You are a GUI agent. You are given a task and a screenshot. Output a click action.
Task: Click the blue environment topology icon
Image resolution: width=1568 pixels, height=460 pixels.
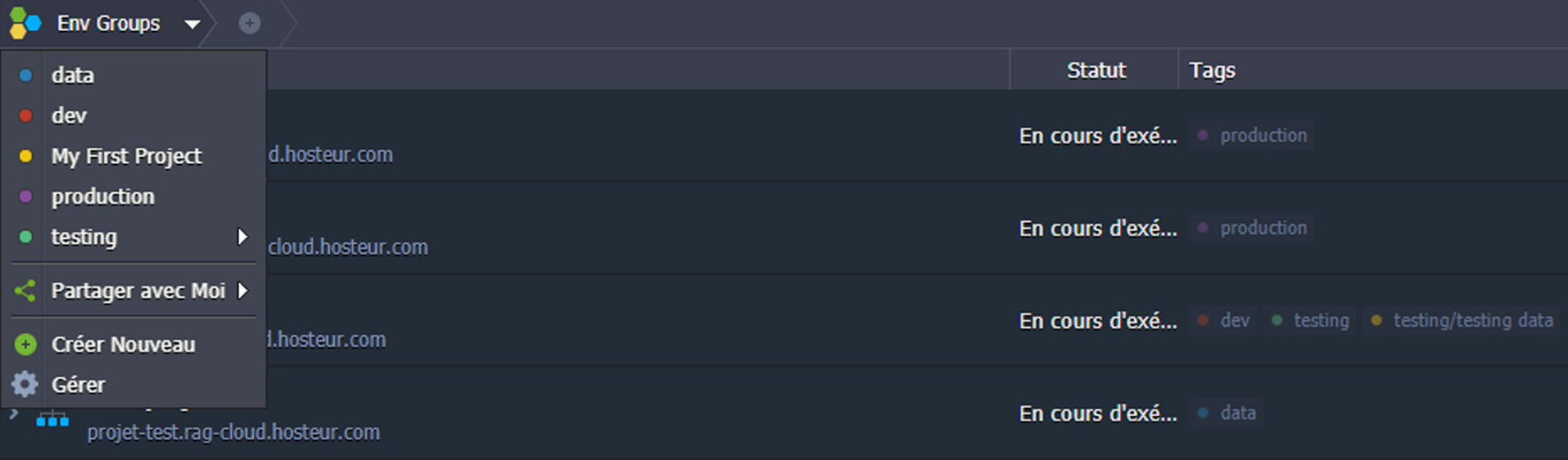[x=52, y=420]
